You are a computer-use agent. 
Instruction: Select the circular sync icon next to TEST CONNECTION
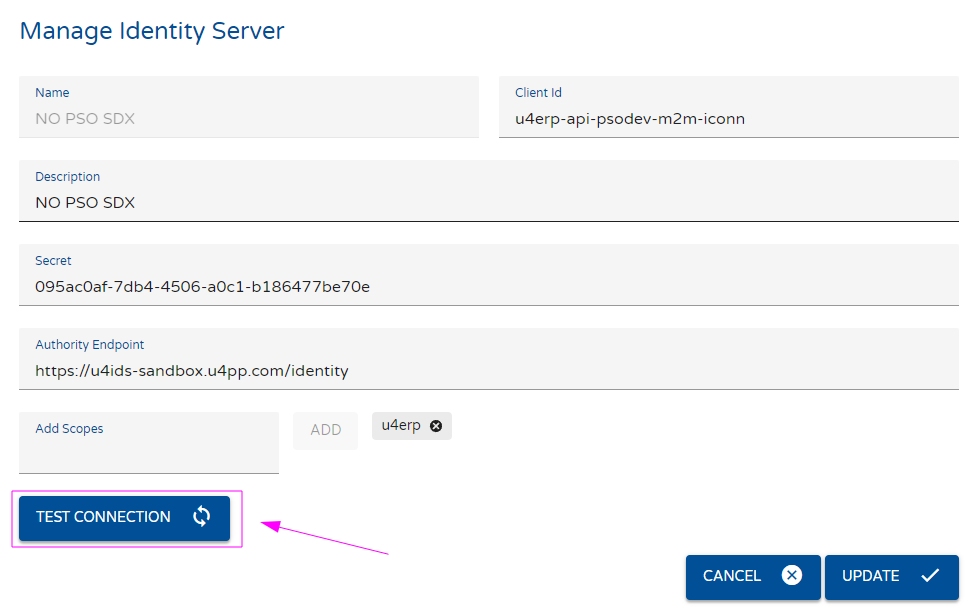tap(200, 517)
